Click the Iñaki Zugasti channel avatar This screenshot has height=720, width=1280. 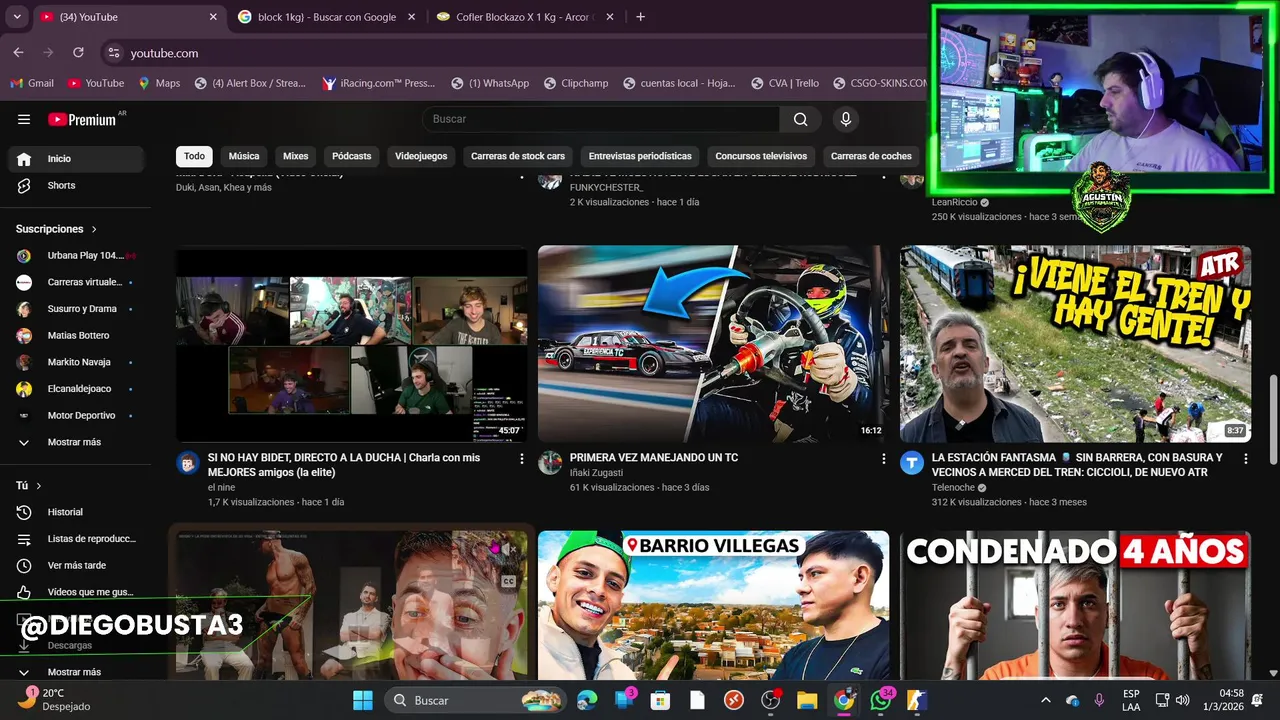550,462
